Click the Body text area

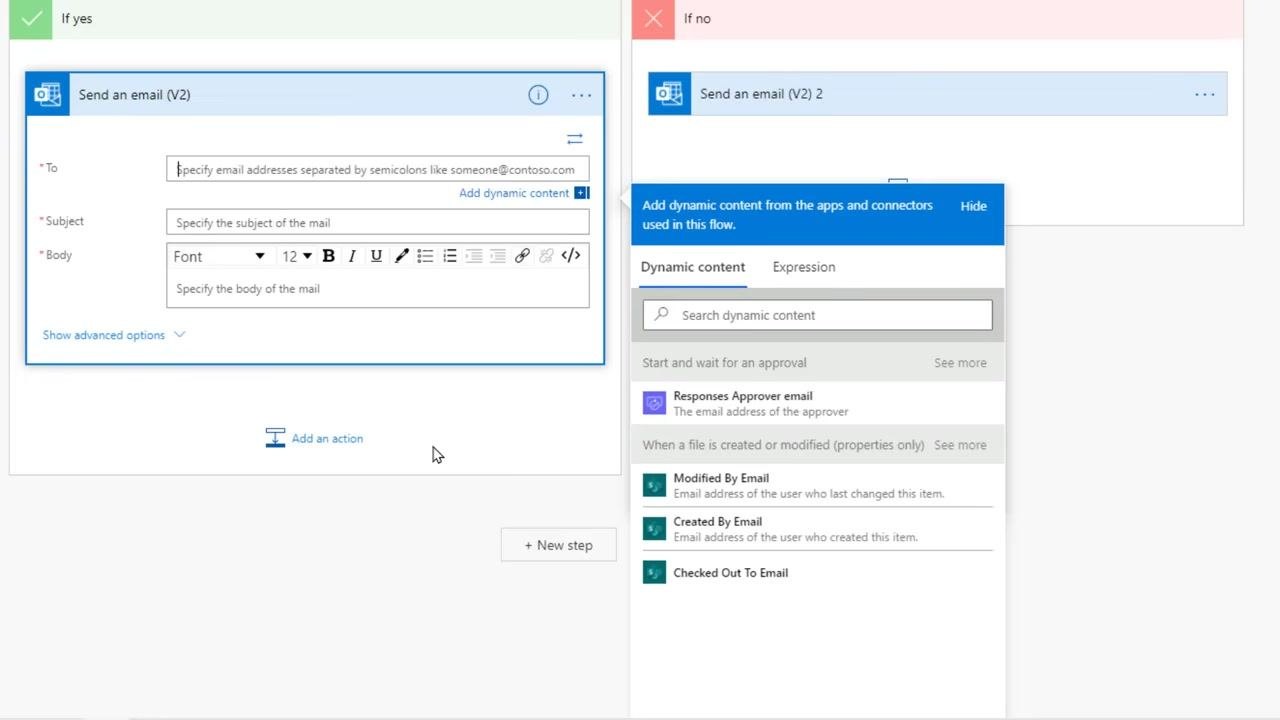[378, 289]
